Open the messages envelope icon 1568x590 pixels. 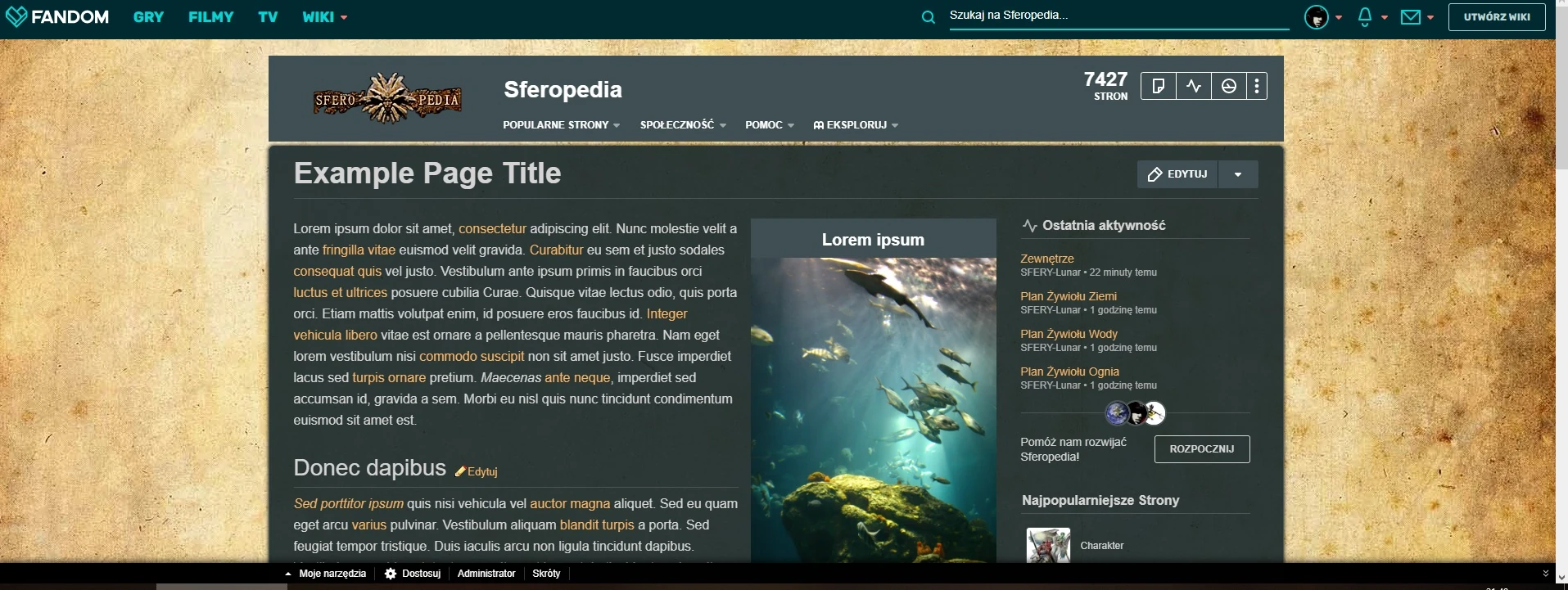[x=1410, y=17]
